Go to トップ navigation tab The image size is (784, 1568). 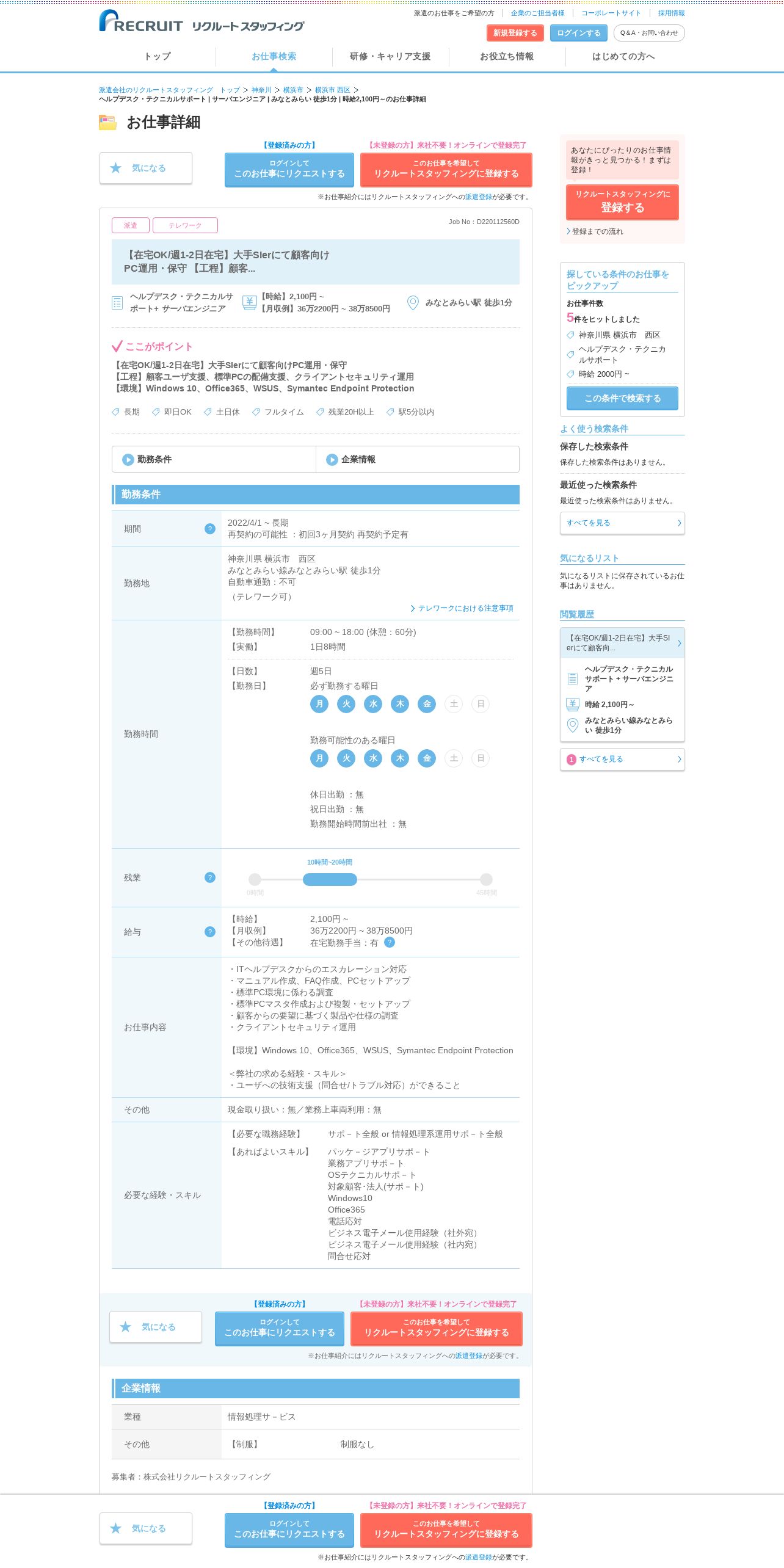[x=157, y=56]
